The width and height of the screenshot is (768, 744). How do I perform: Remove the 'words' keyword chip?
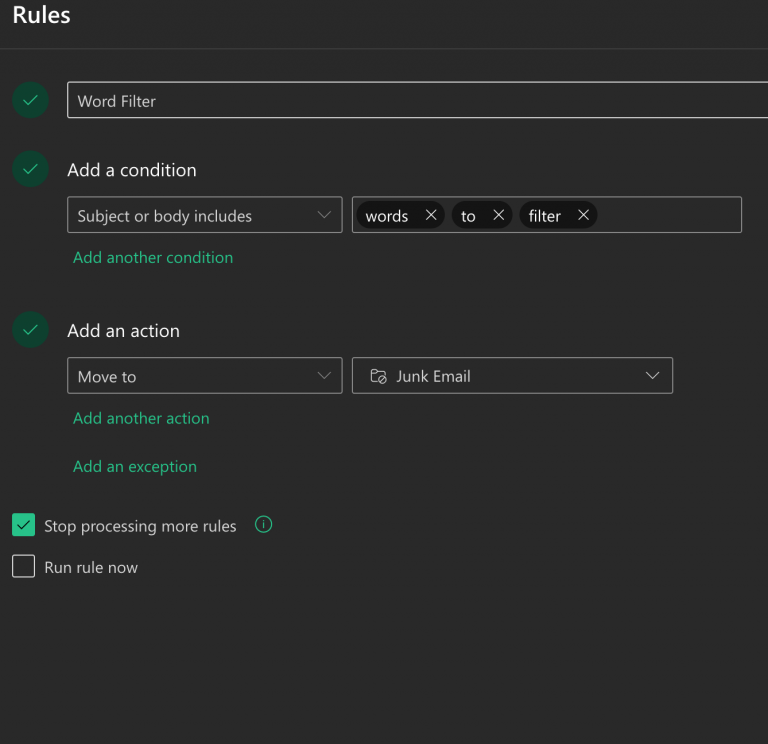coord(431,215)
